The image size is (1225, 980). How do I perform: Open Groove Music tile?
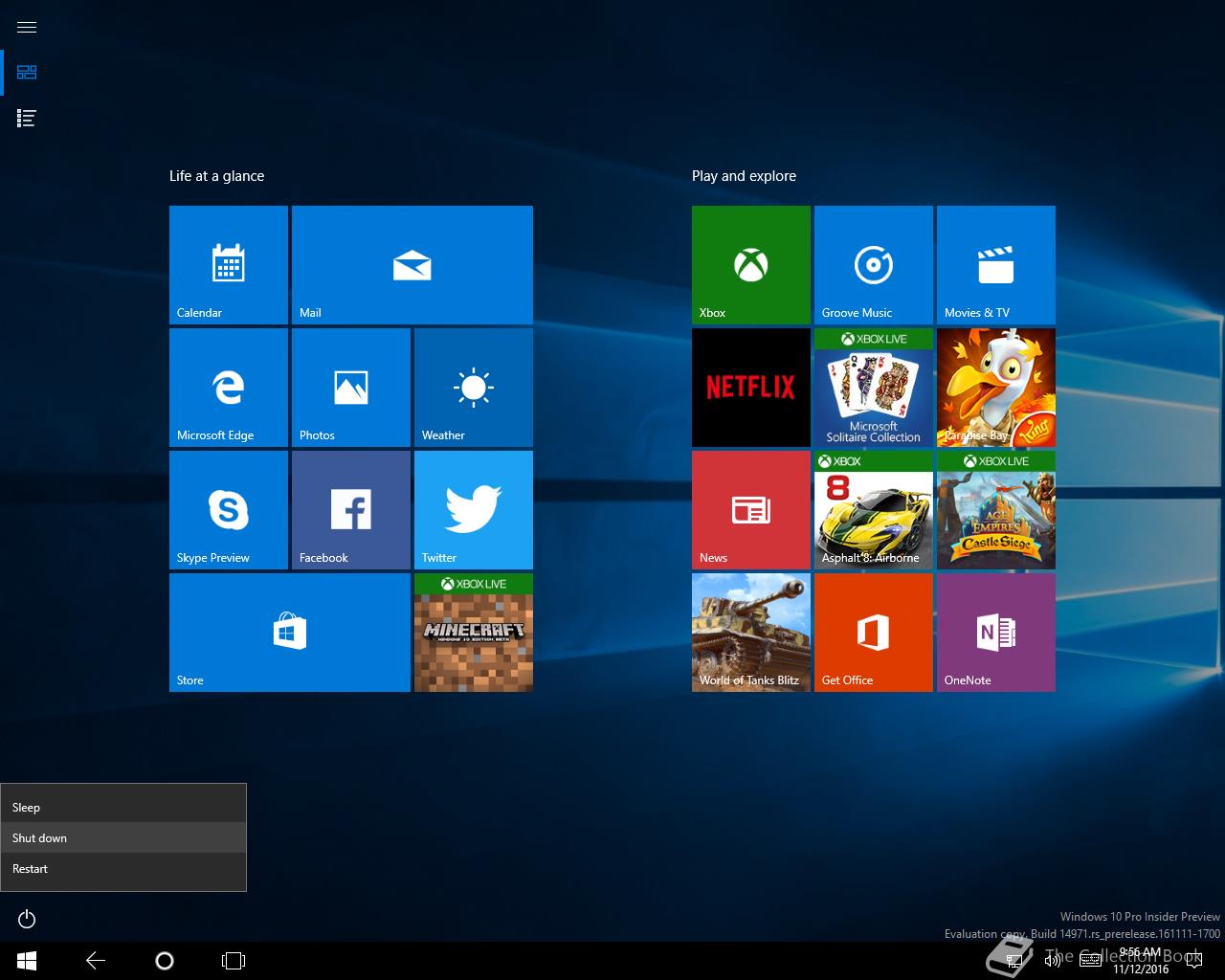[874, 265]
